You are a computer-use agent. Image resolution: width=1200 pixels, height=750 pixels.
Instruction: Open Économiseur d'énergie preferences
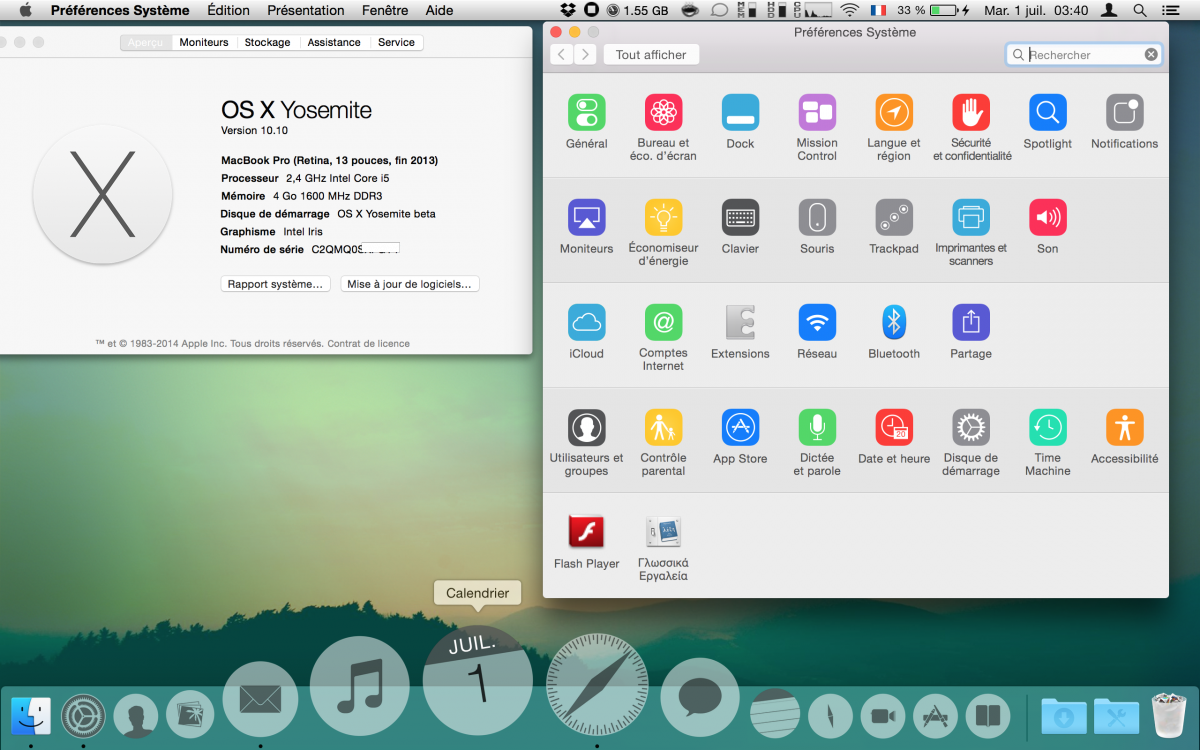coord(663,217)
